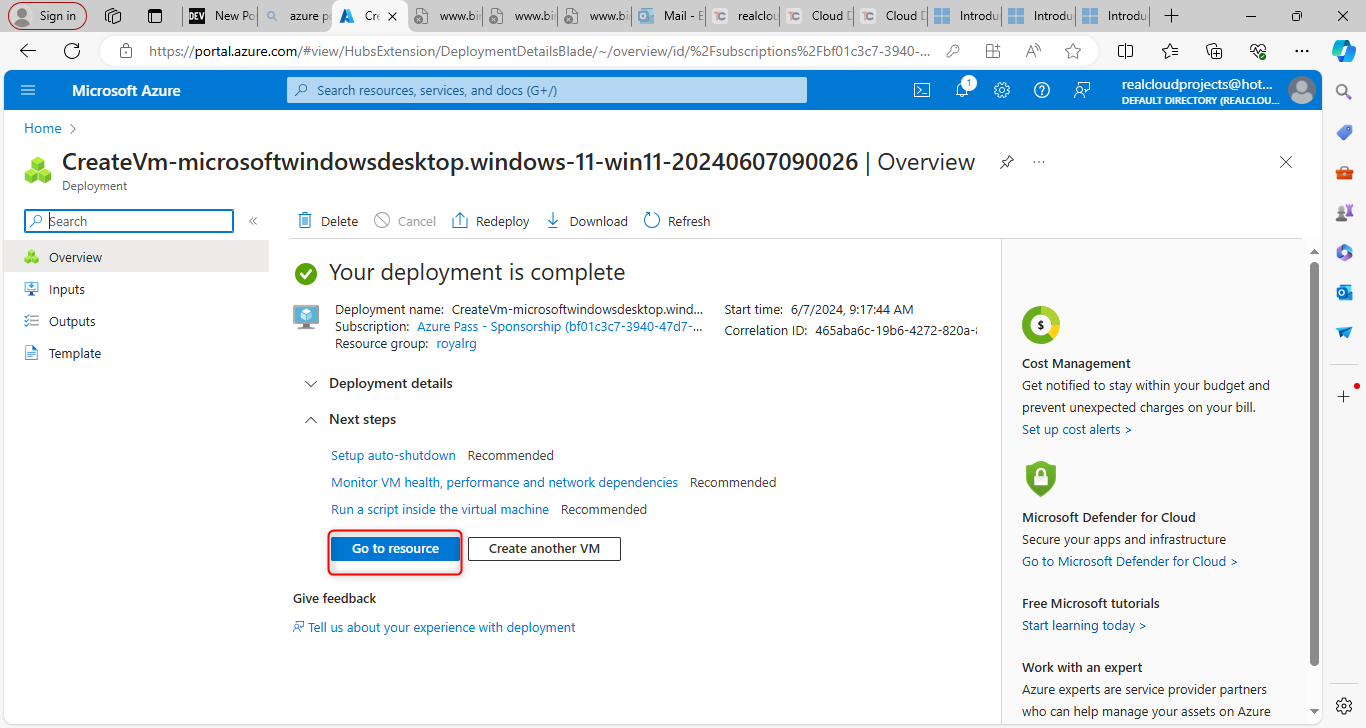
Task: Collapse the Next steps section
Action: tap(350, 419)
